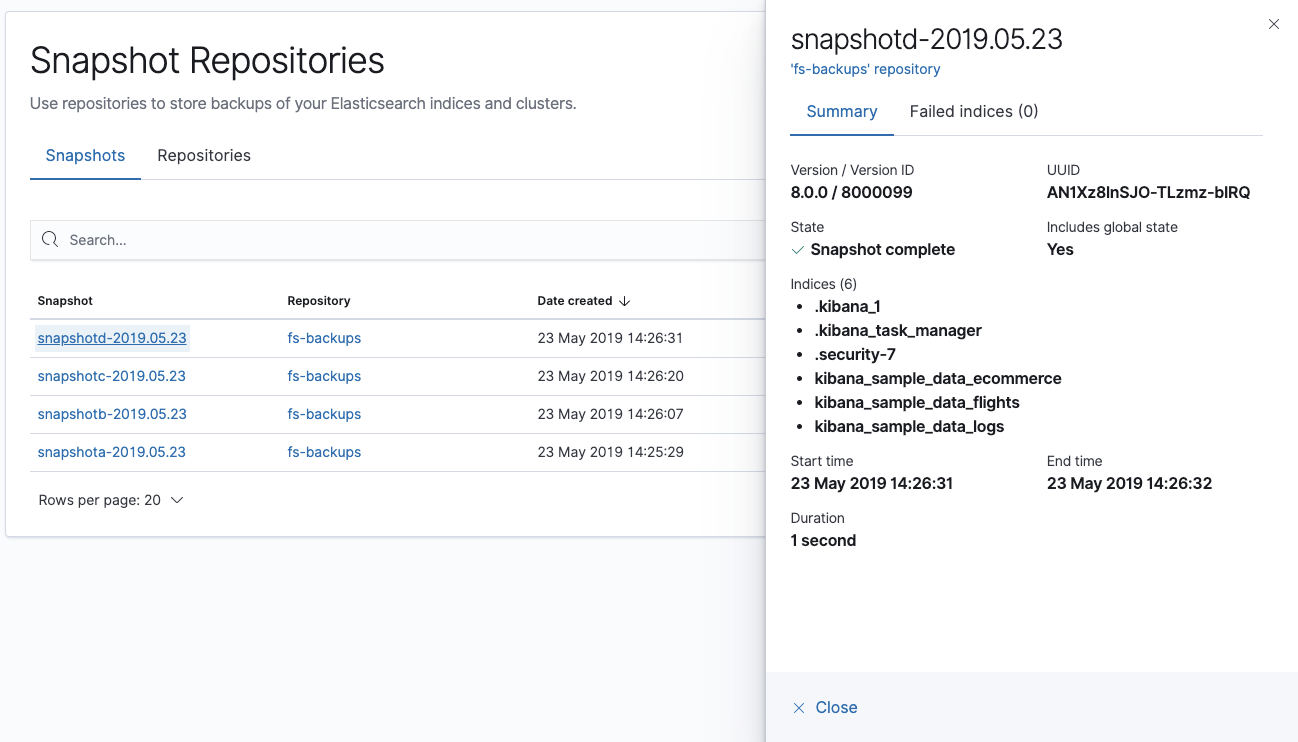Click the X icon to close the flyout
Image resolution: width=1298 pixels, height=742 pixels.
[1273, 24]
